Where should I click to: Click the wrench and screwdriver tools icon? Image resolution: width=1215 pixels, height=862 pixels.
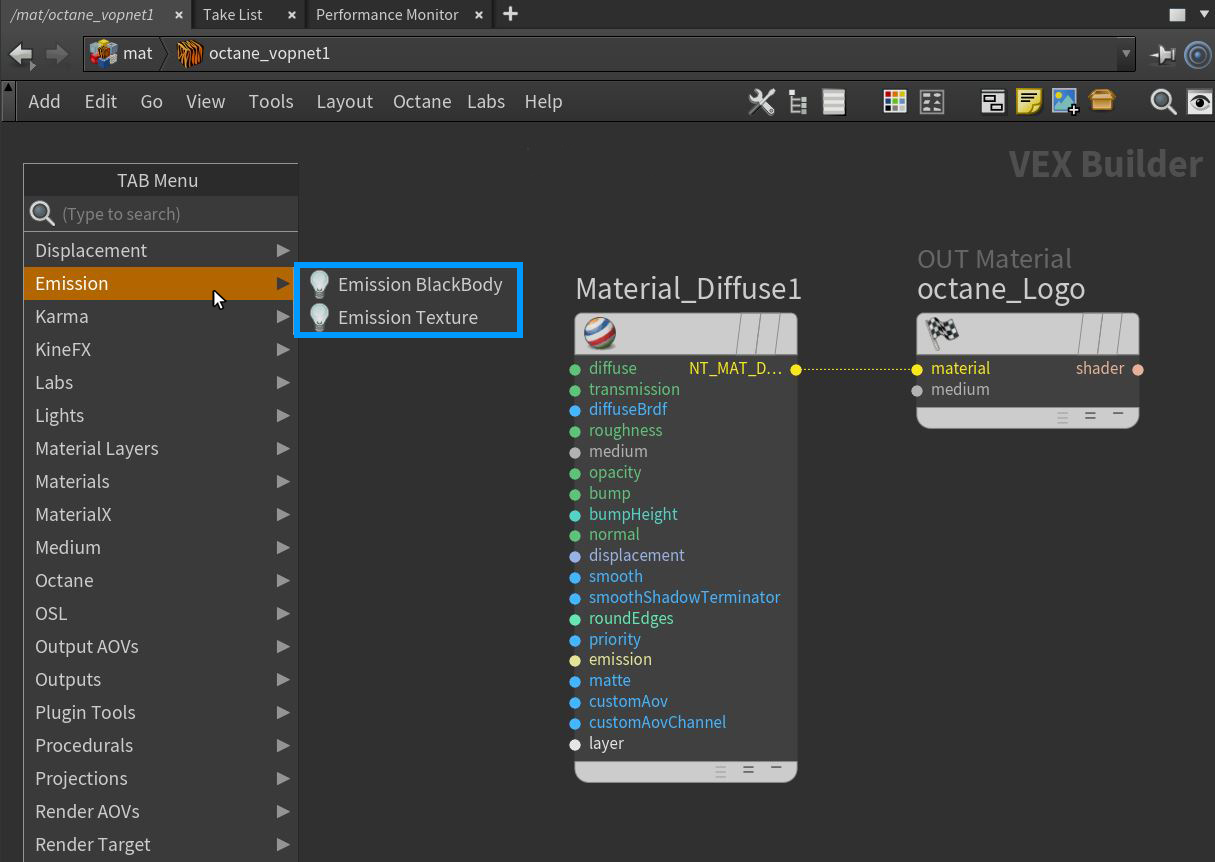761,102
